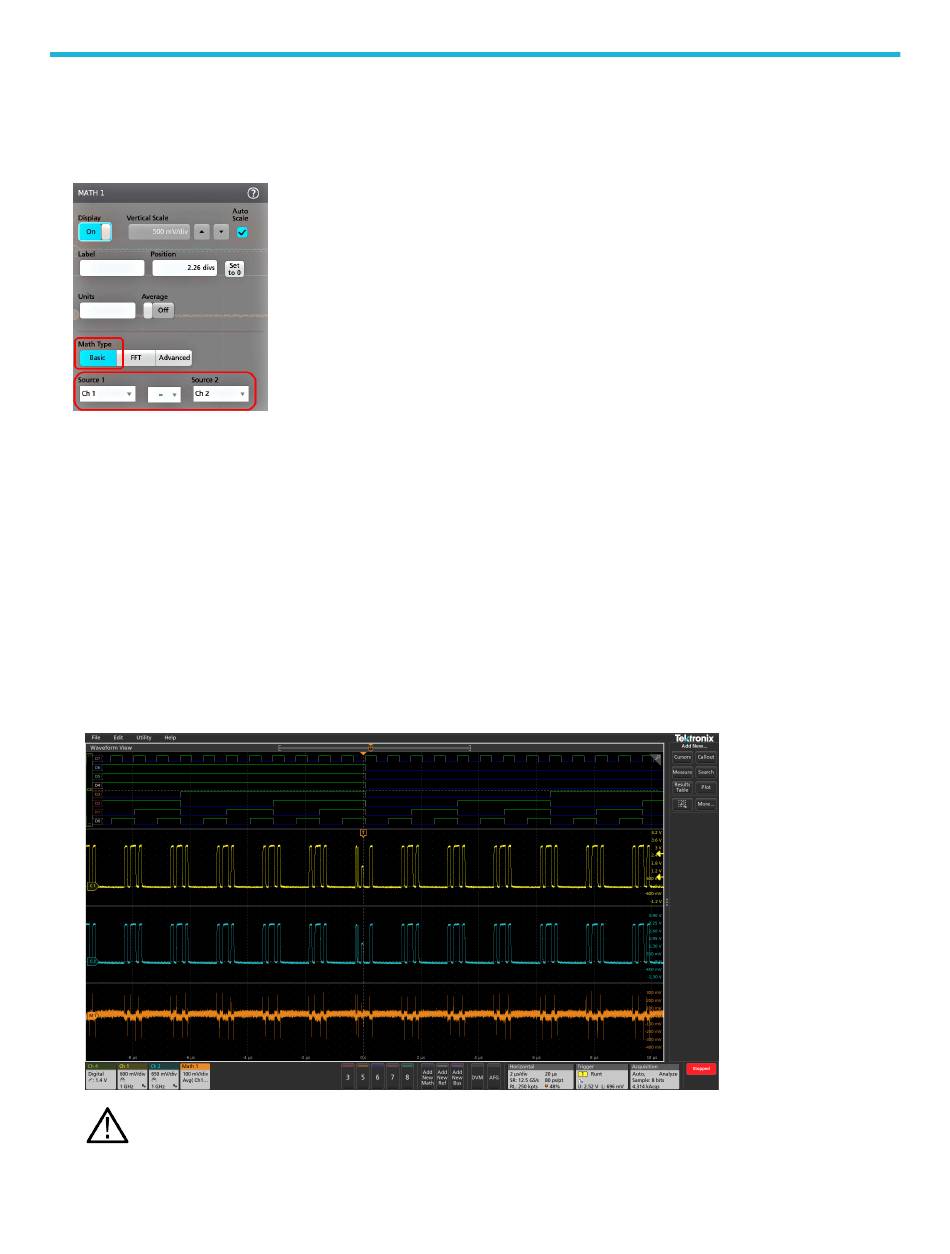
Task: Click the Label input field
Action: tap(112, 268)
